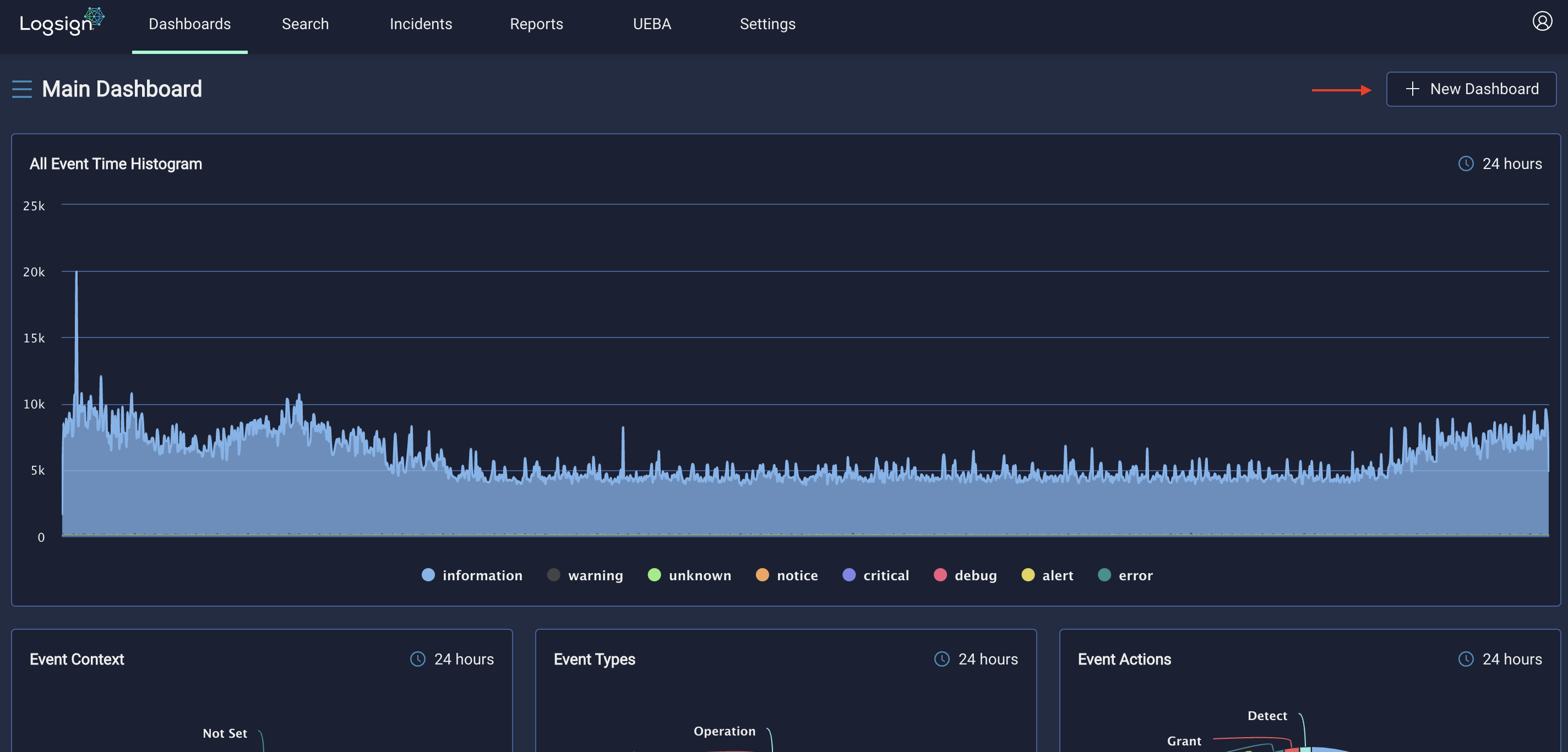The width and height of the screenshot is (1568, 752).
Task: Click the clock icon in Event Types panel
Action: point(941,659)
